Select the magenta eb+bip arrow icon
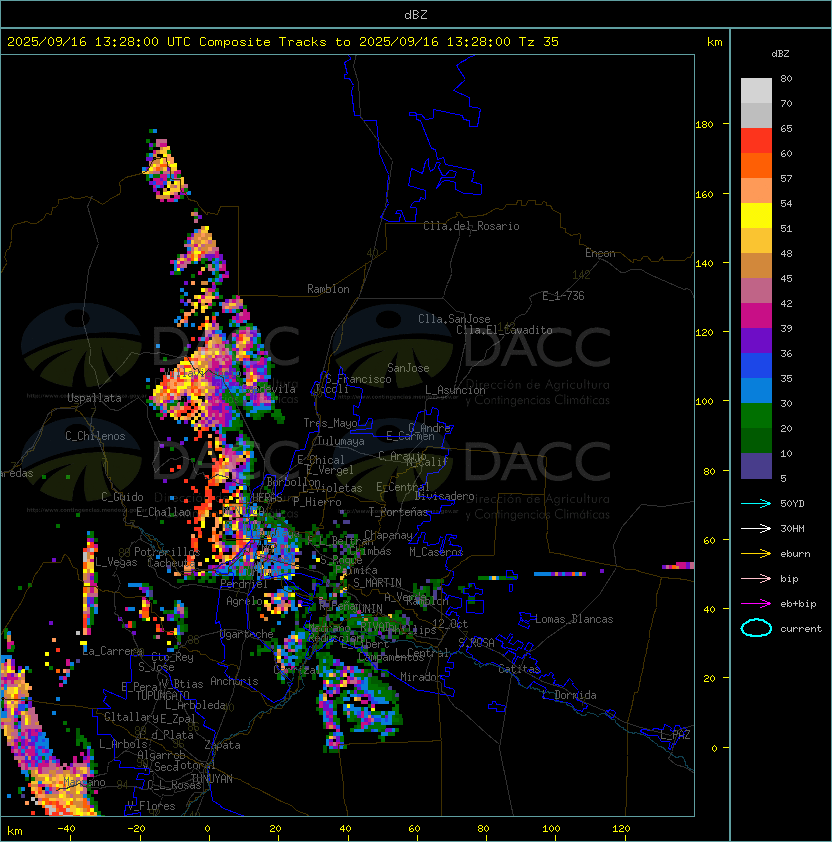 (756, 604)
